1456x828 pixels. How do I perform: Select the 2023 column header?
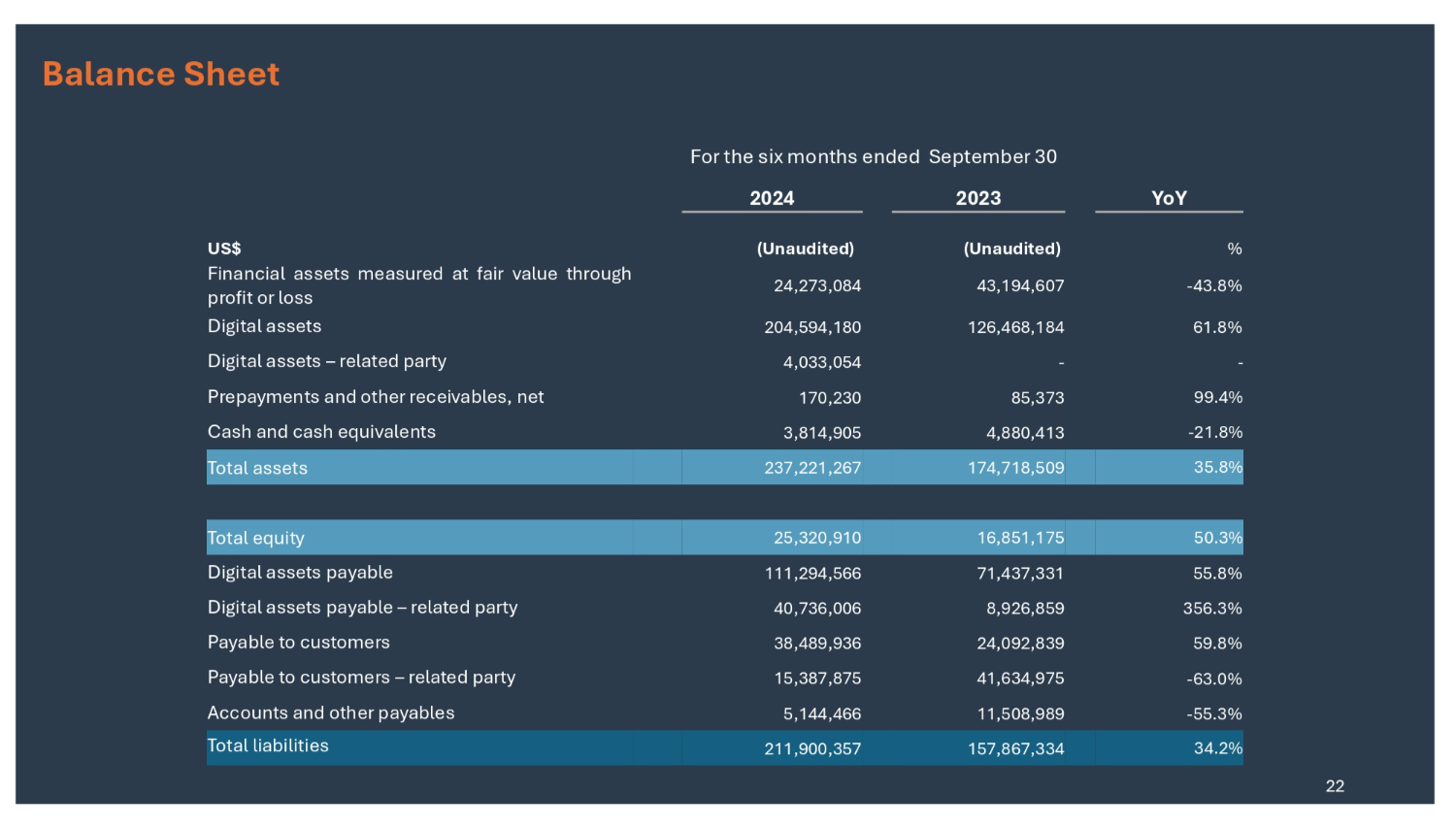(x=977, y=198)
